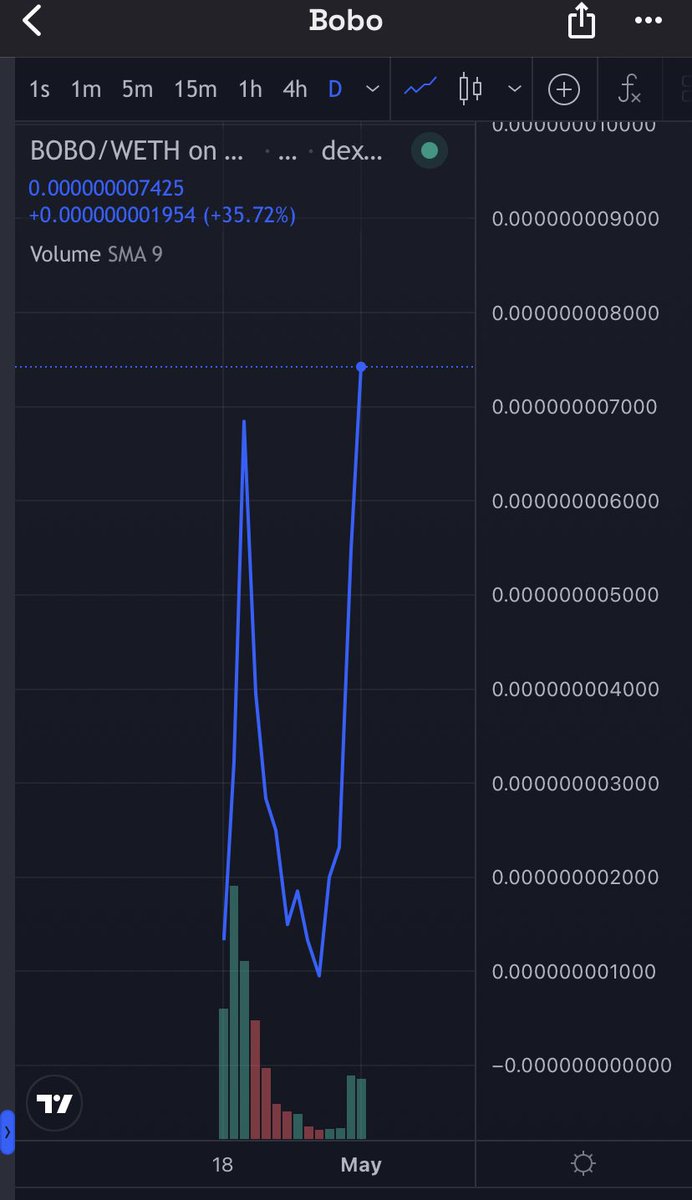This screenshot has width=692, height=1200.
Task: Open the share sheet icon
Action: tap(582, 20)
